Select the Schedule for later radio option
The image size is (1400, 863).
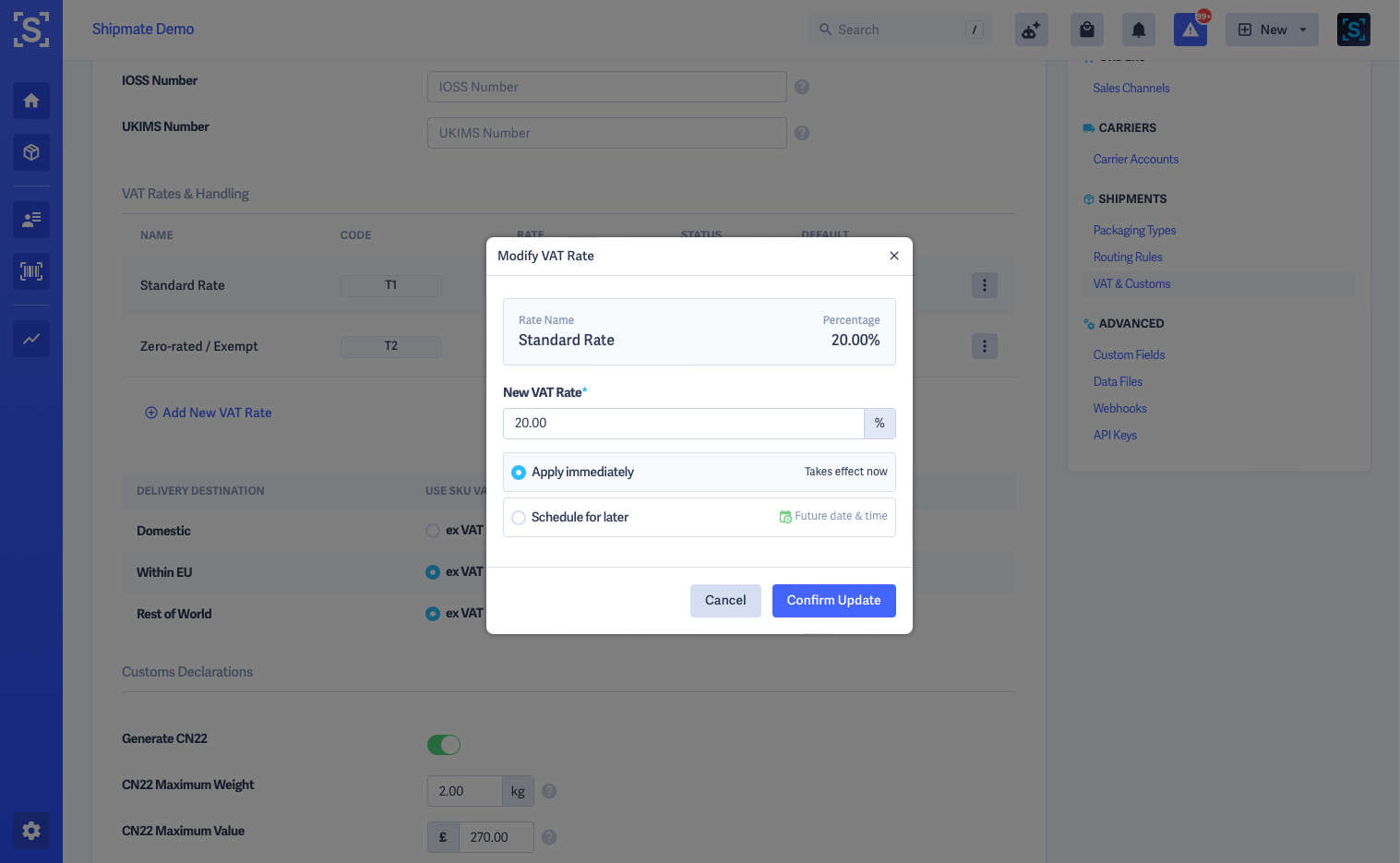click(x=519, y=518)
